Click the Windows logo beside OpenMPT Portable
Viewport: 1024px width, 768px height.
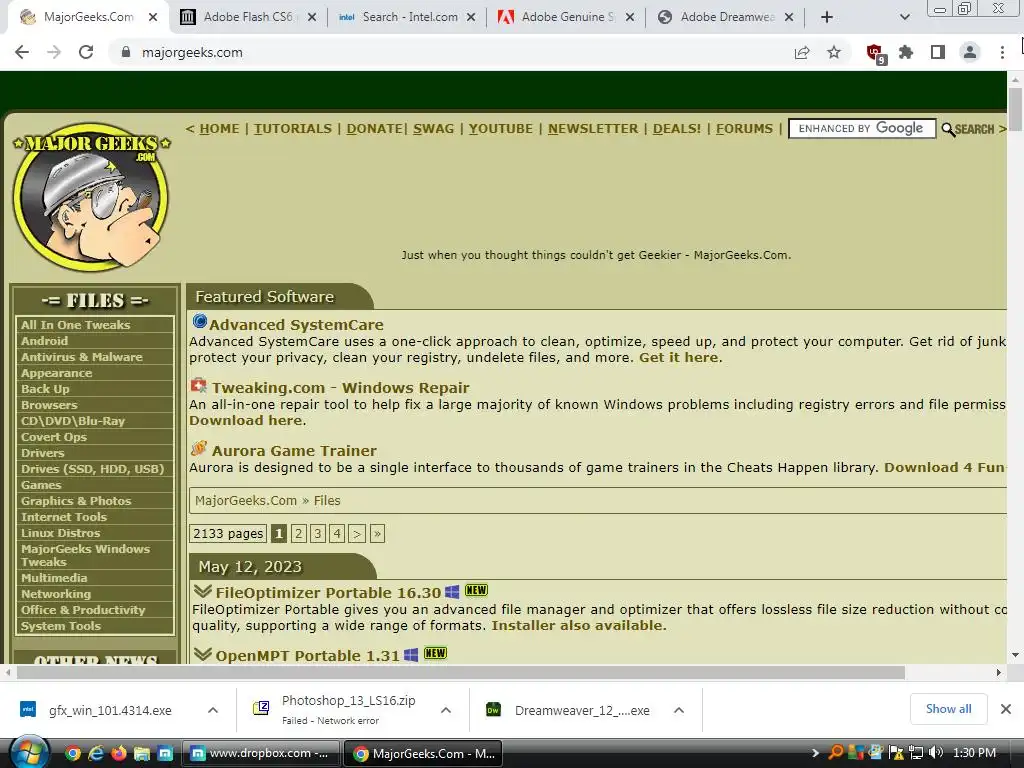pos(411,654)
